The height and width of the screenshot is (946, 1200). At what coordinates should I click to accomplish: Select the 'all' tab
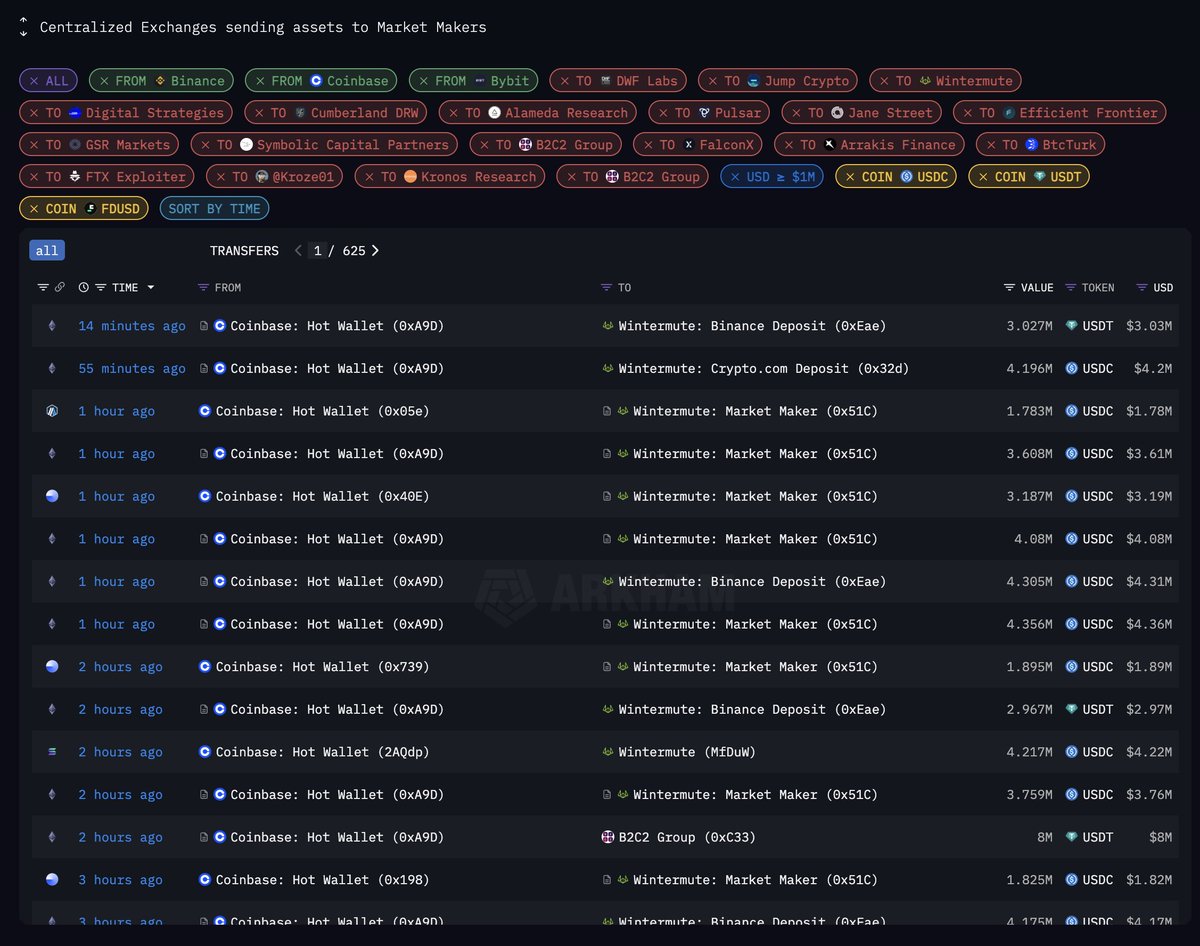(47, 251)
